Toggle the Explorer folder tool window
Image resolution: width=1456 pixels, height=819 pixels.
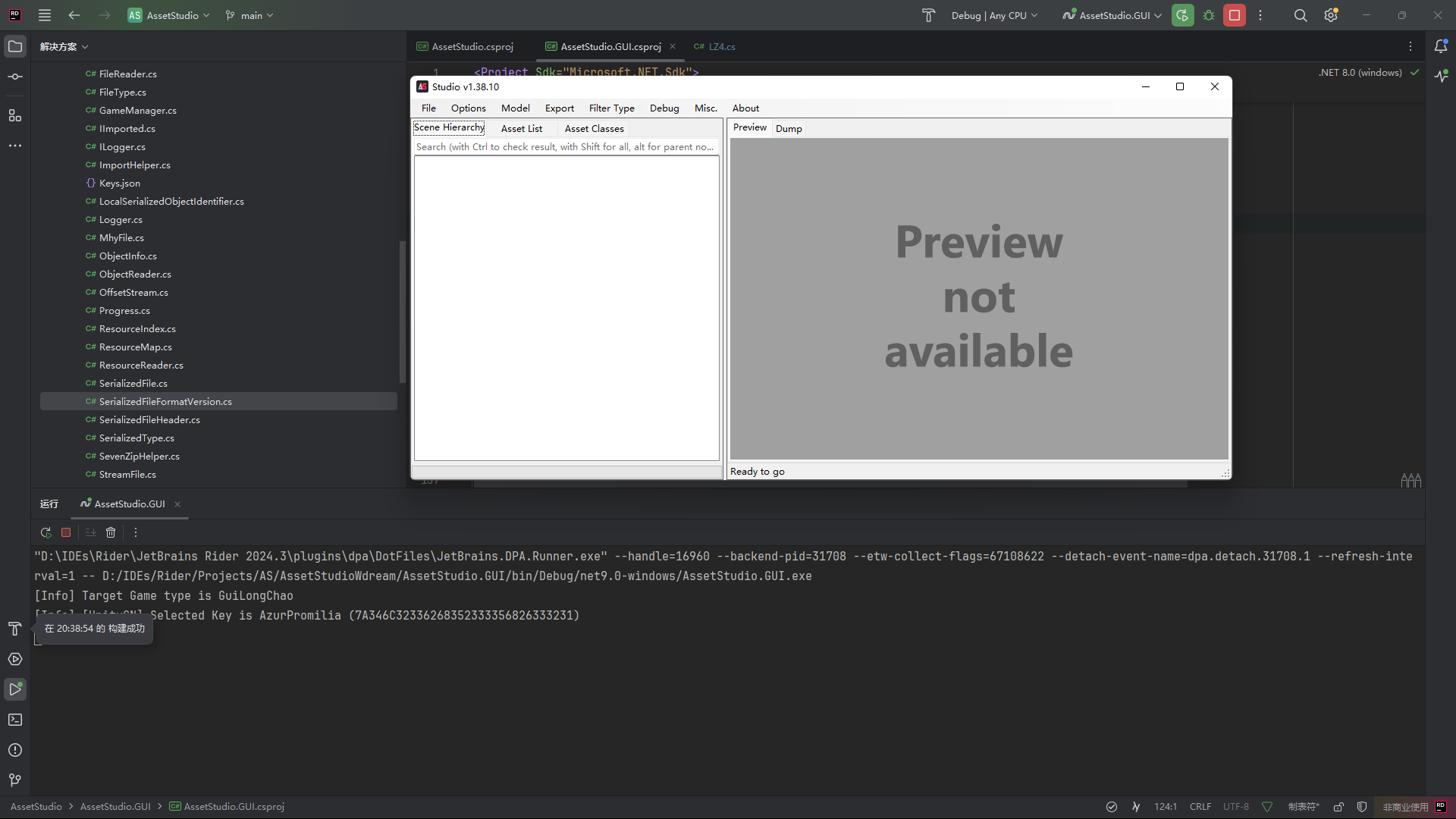15,46
